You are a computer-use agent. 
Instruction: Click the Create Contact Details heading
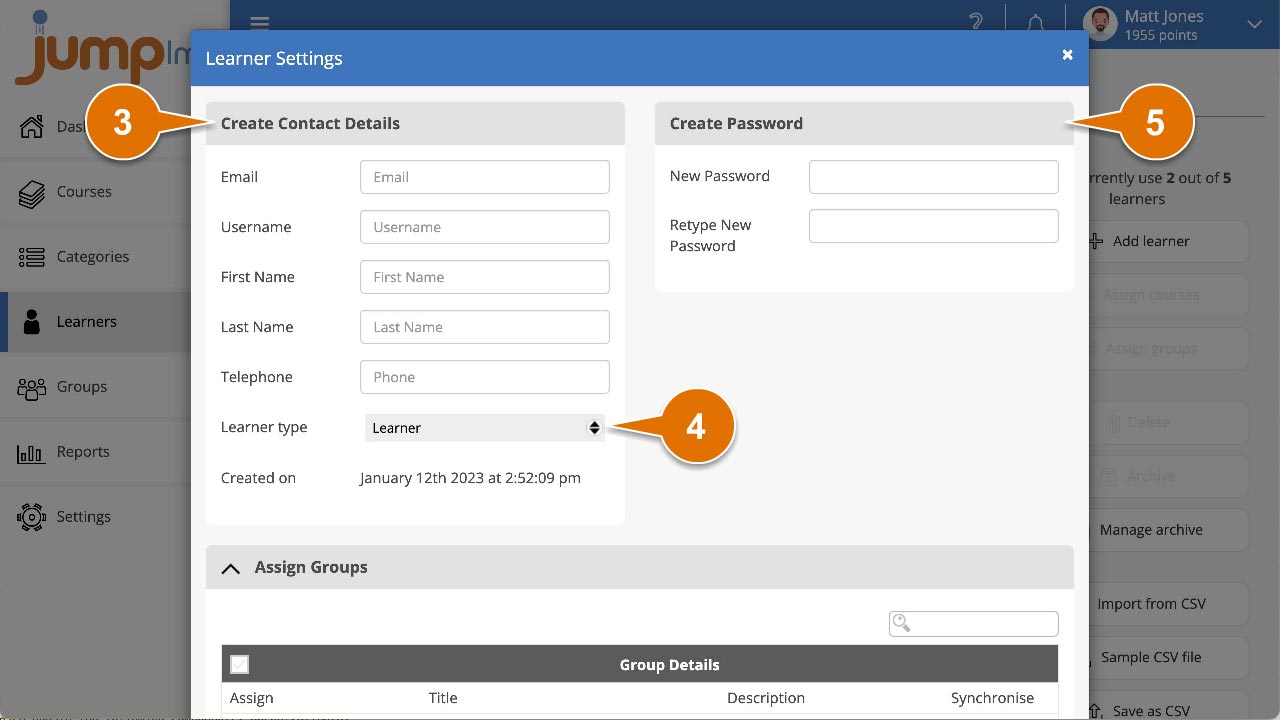click(x=310, y=123)
